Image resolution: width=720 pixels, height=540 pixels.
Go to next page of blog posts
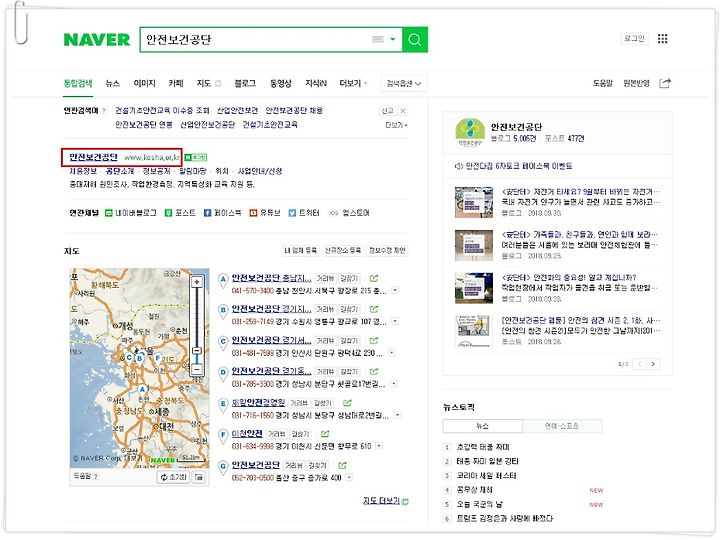click(x=653, y=364)
